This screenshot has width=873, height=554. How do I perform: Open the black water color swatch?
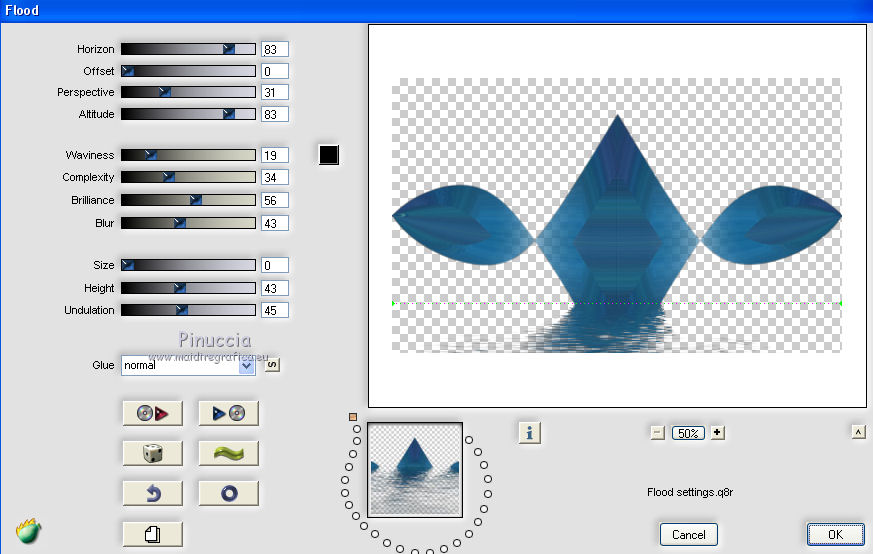[328, 155]
